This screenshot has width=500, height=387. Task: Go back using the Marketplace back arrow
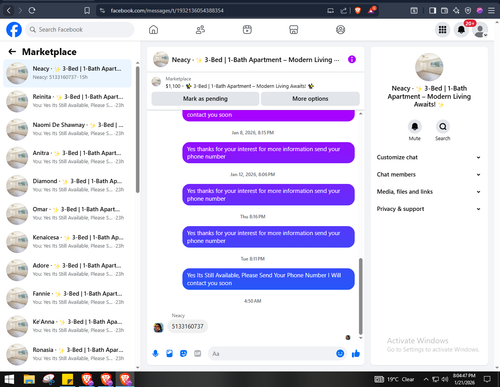click(12, 52)
